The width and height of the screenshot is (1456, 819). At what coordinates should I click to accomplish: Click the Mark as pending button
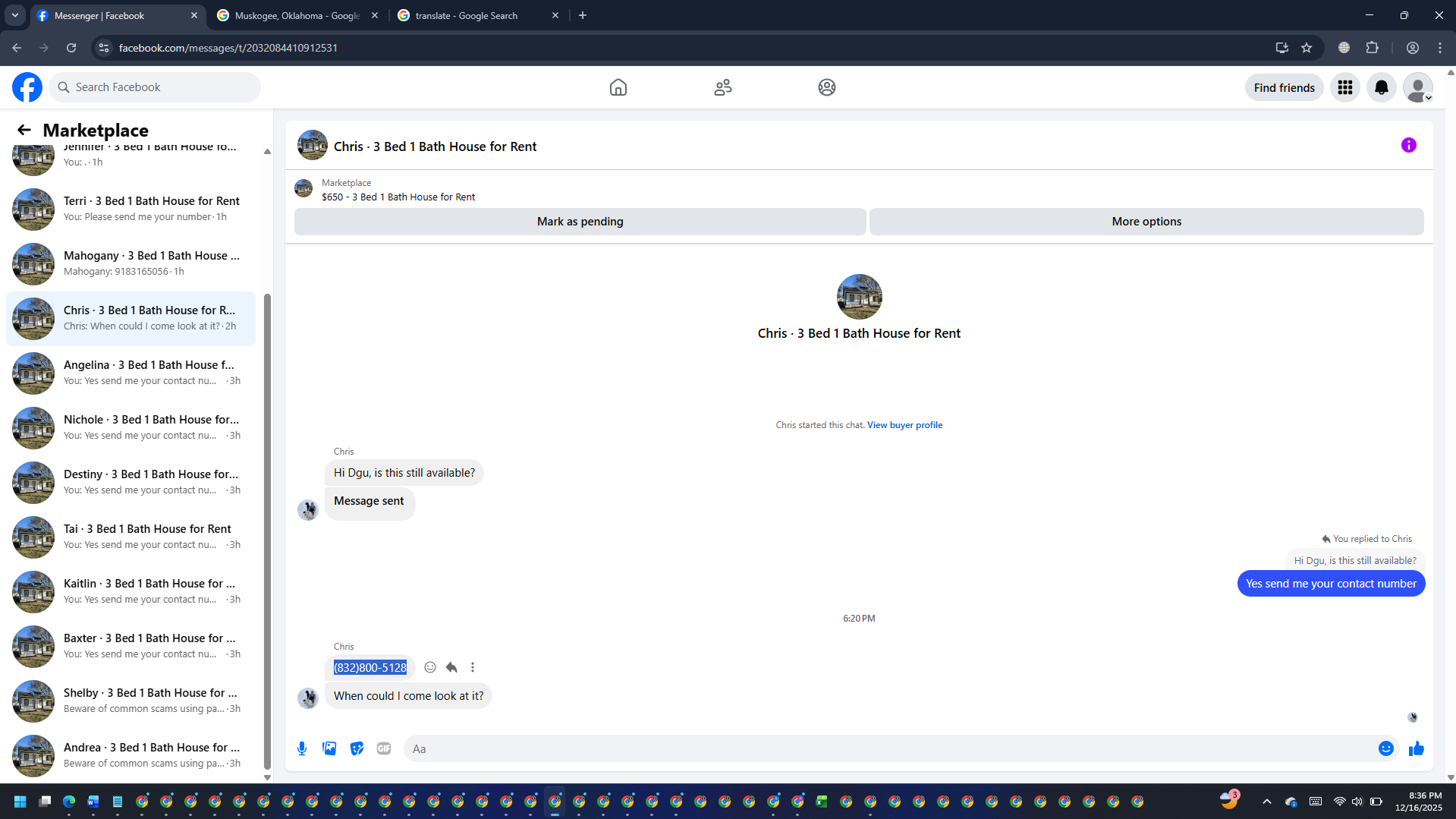click(x=580, y=222)
